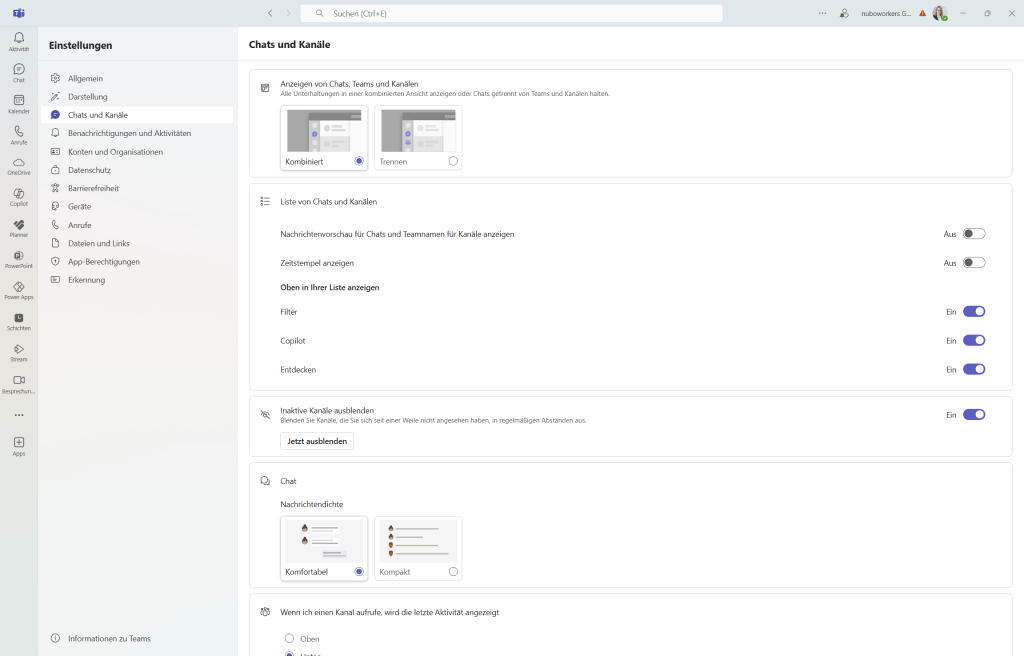Select the Kompakt density radio button
1024x656 pixels.
(x=453, y=571)
